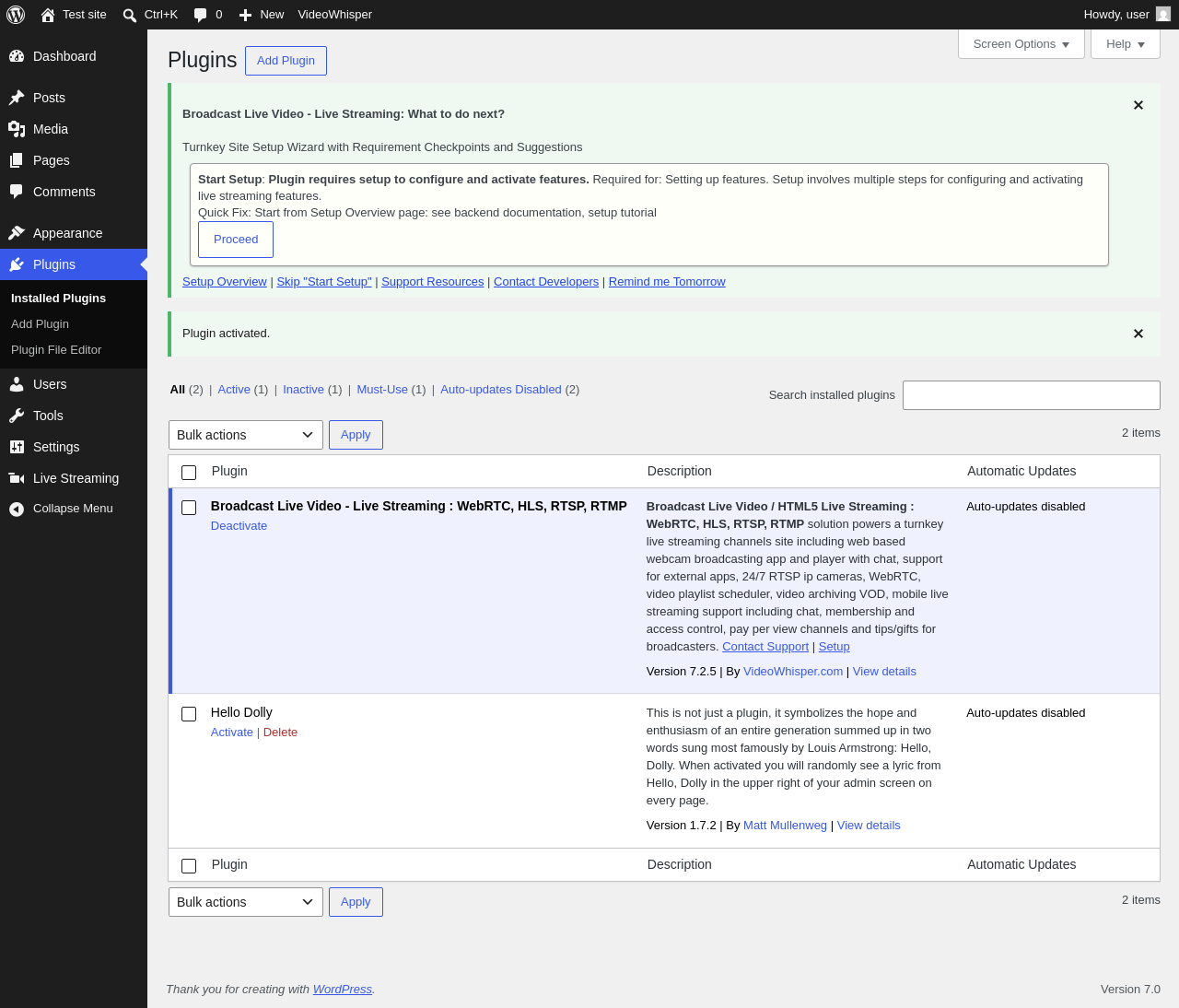
Task: Click the Dashboard gauge icon in the sidebar
Action: (17, 56)
